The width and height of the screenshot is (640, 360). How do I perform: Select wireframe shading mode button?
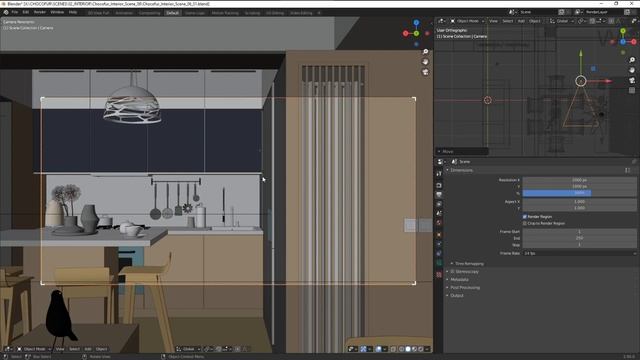402,349
